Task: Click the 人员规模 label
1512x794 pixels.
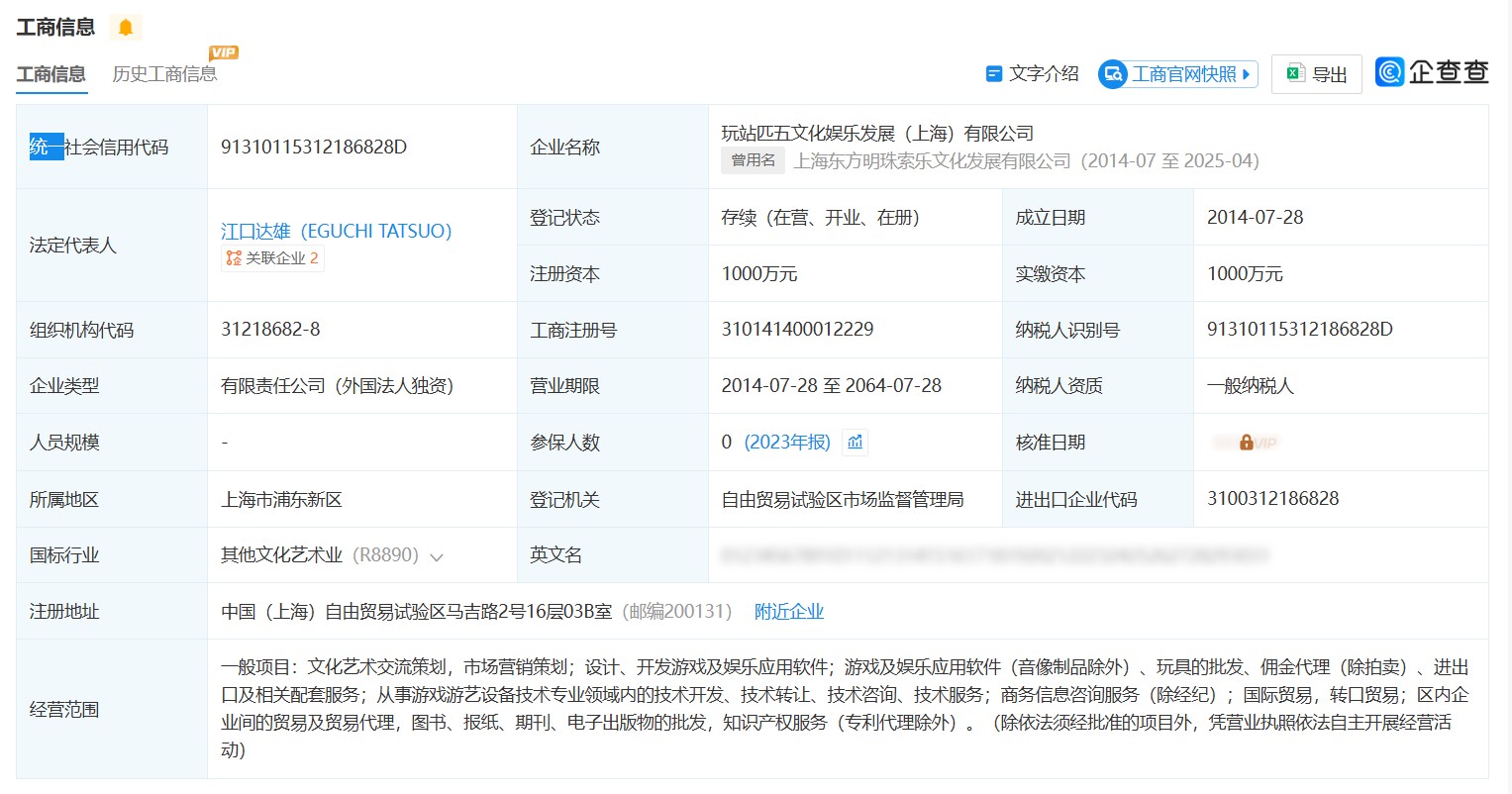Action: (64, 443)
